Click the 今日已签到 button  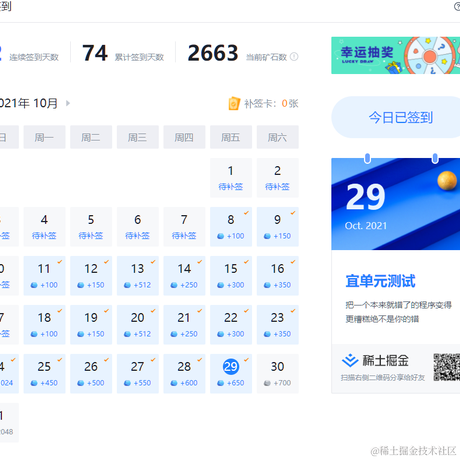[396, 117]
